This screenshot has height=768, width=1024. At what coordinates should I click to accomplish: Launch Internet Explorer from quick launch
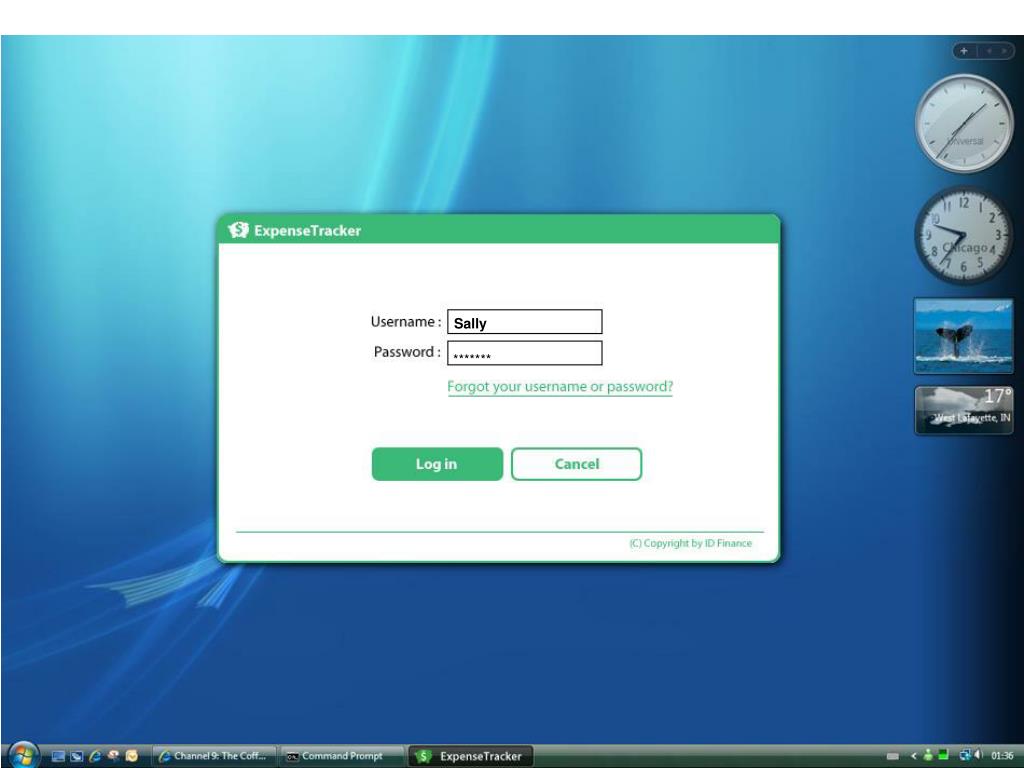coord(95,756)
